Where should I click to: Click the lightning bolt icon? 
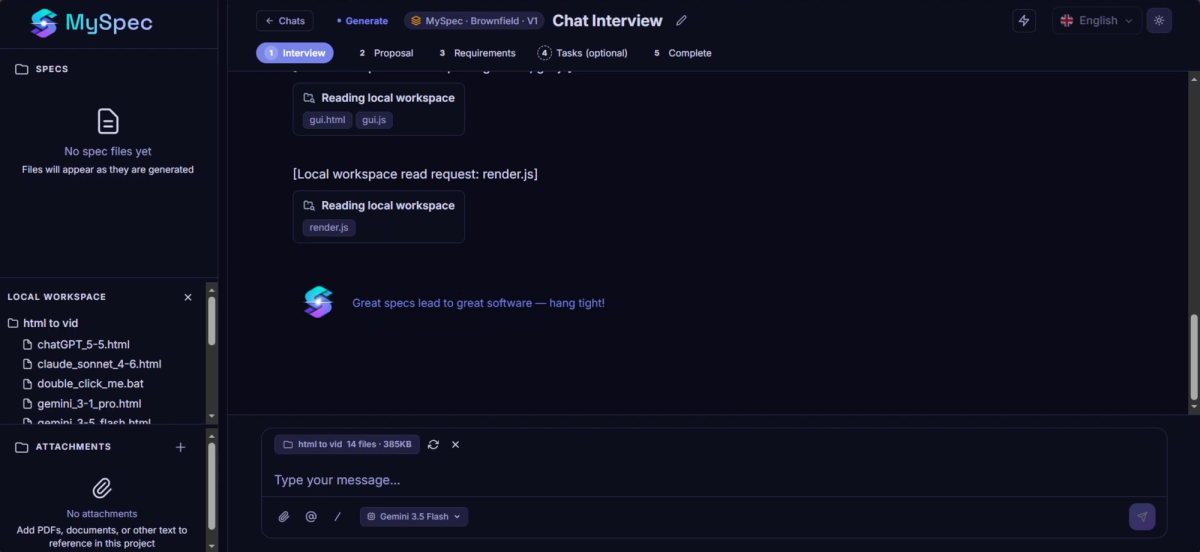point(1022,20)
